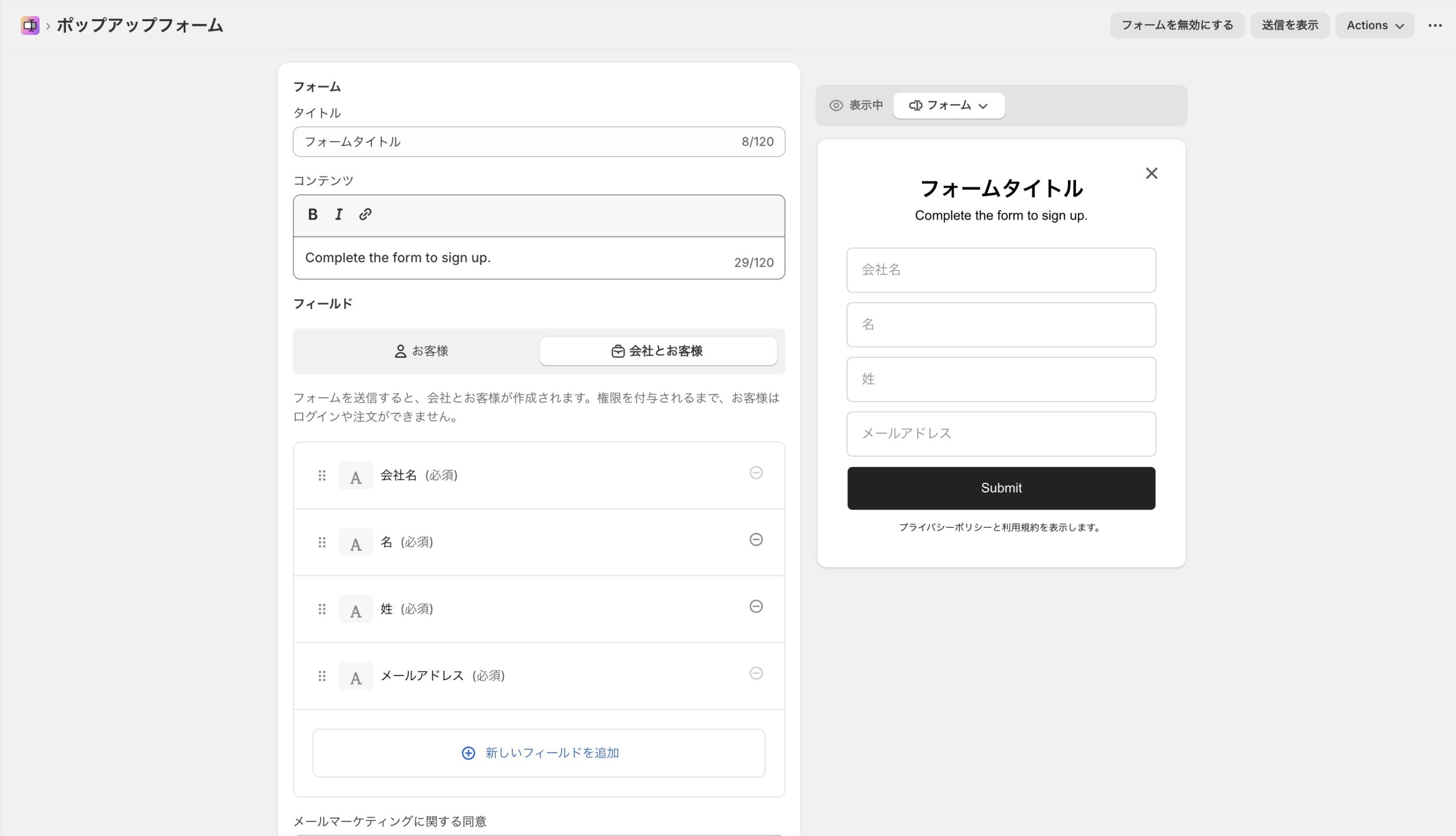Screen dimensions: 1456x836
Task: Remove the 姓 field with minus icon
Action: tap(755, 606)
